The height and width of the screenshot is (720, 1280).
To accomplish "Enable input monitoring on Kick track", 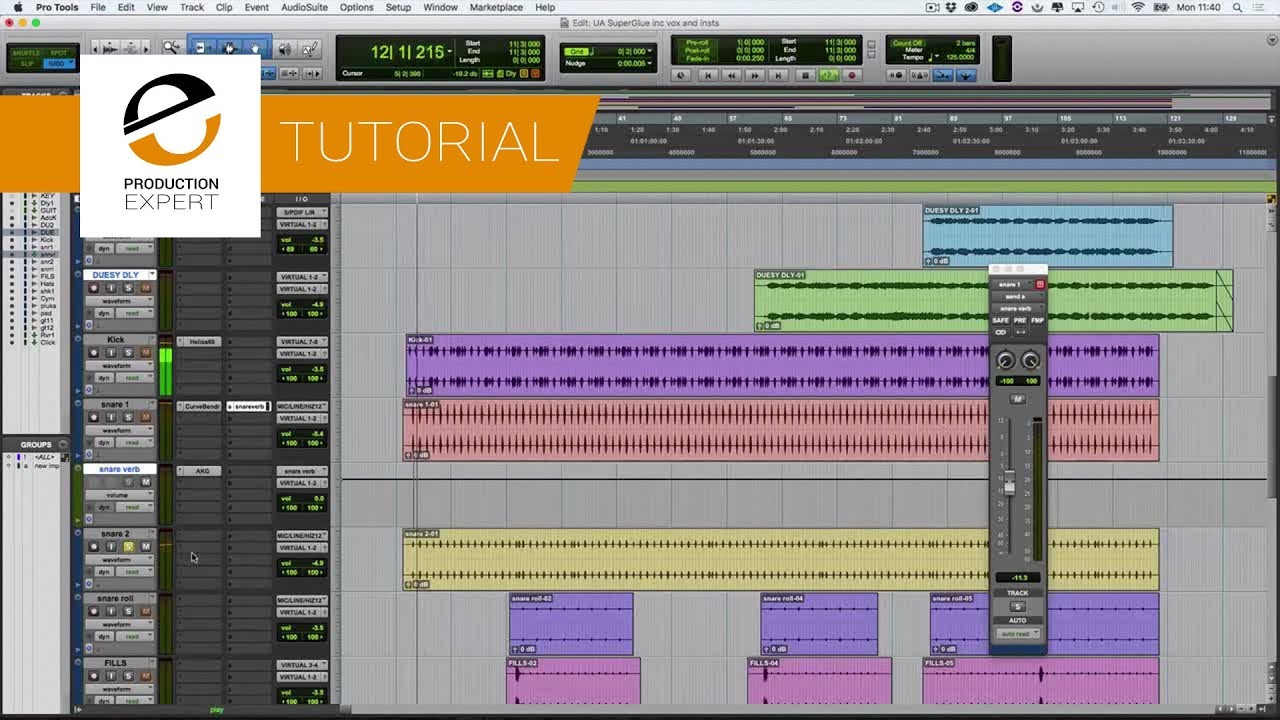I will (111, 353).
